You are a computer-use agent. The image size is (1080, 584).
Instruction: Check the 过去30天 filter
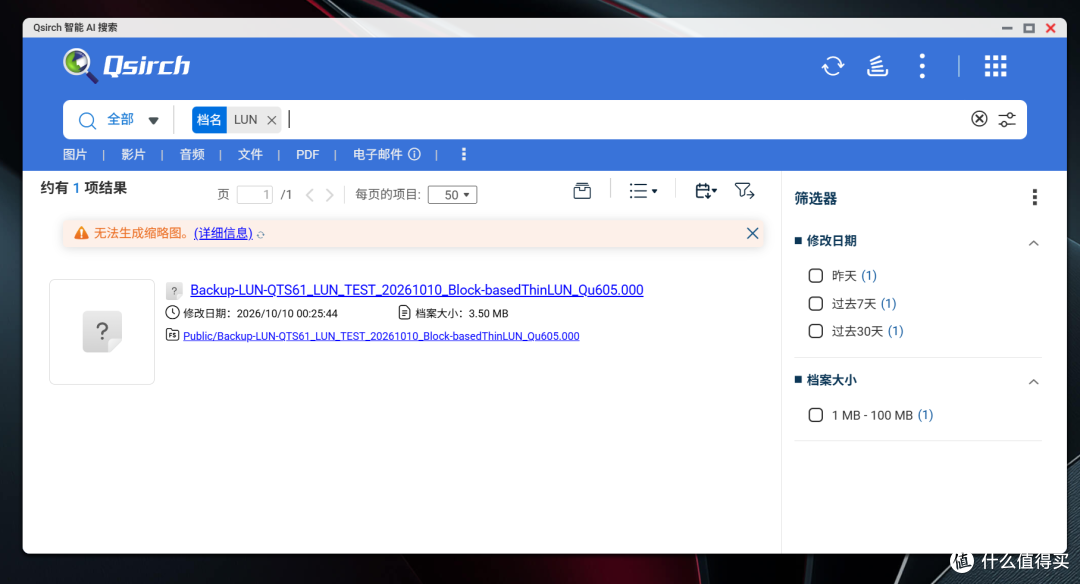[816, 331]
